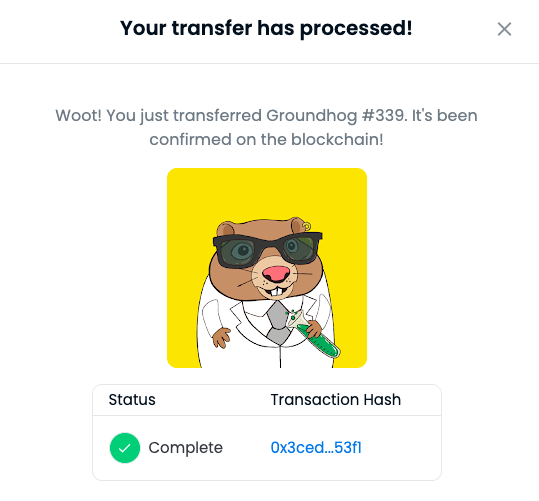Viewport: 539px width, 501px height.
Task: Select the Complete status label
Action: click(186, 448)
